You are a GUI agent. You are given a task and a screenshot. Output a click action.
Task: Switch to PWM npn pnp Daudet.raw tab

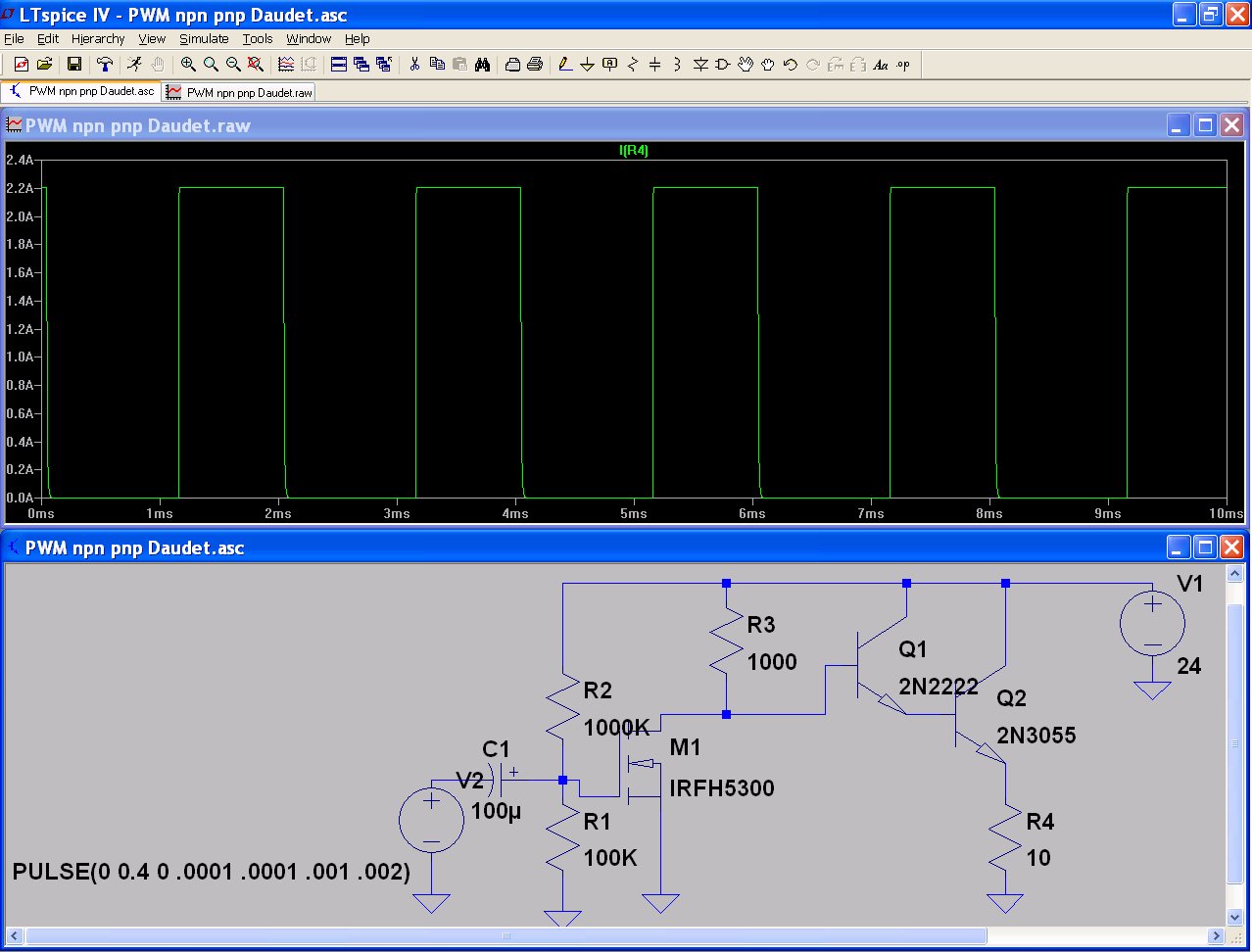click(240, 92)
